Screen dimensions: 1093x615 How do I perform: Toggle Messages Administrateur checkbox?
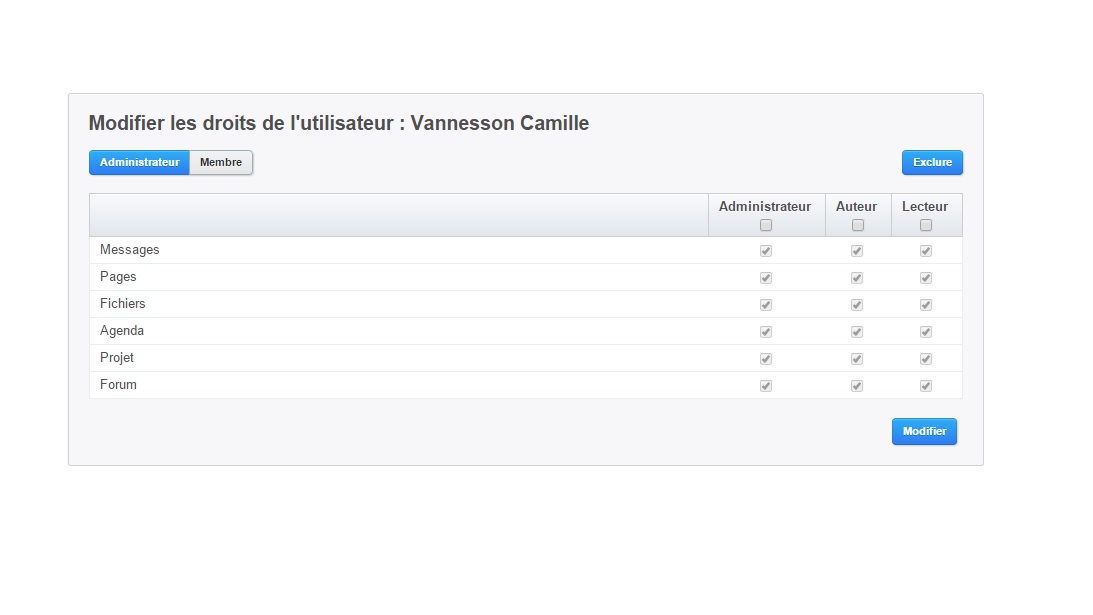tap(766, 251)
